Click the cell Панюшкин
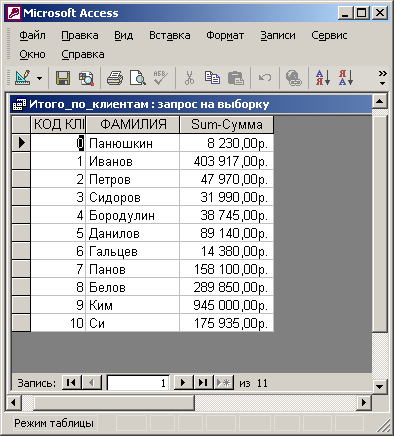394x436 pixels. click(x=133, y=143)
